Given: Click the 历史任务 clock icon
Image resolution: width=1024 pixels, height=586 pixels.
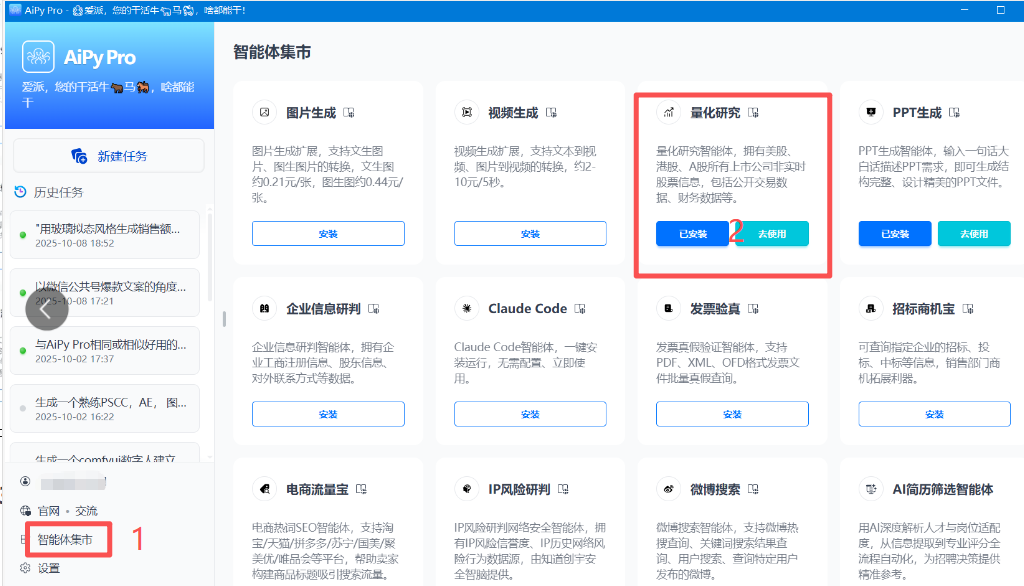Looking at the screenshot, I should [x=20, y=192].
